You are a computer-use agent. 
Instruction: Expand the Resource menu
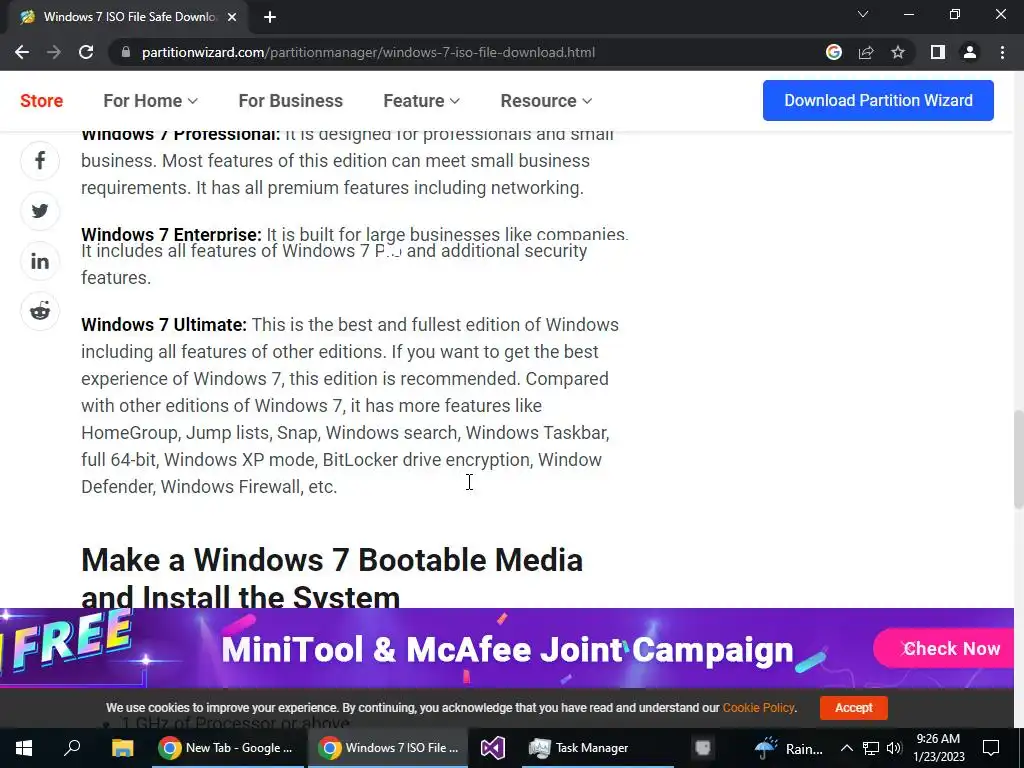pos(546,101)
